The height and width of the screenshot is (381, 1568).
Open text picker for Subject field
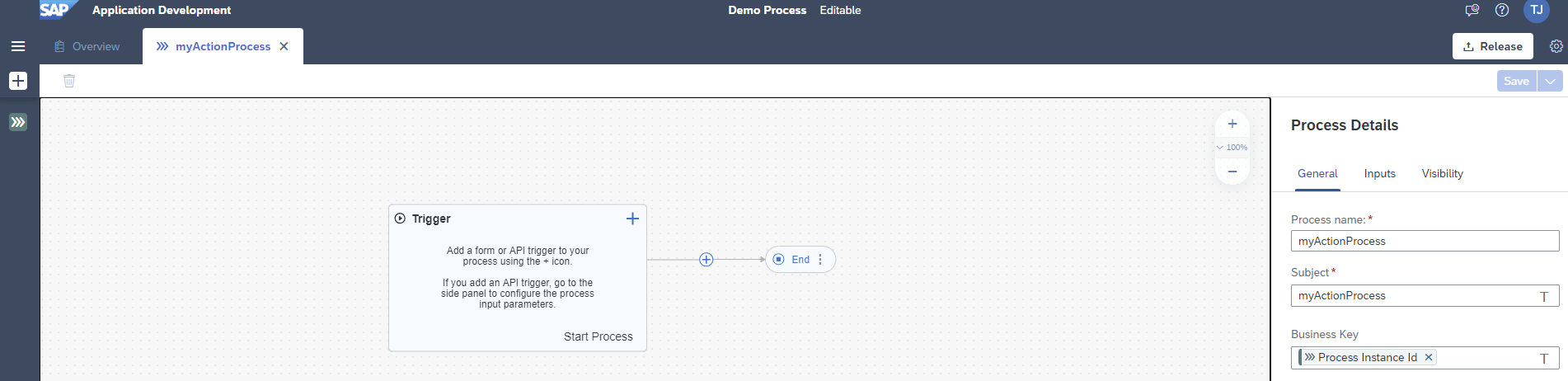pyautogui.click(x=1544, y=297)
